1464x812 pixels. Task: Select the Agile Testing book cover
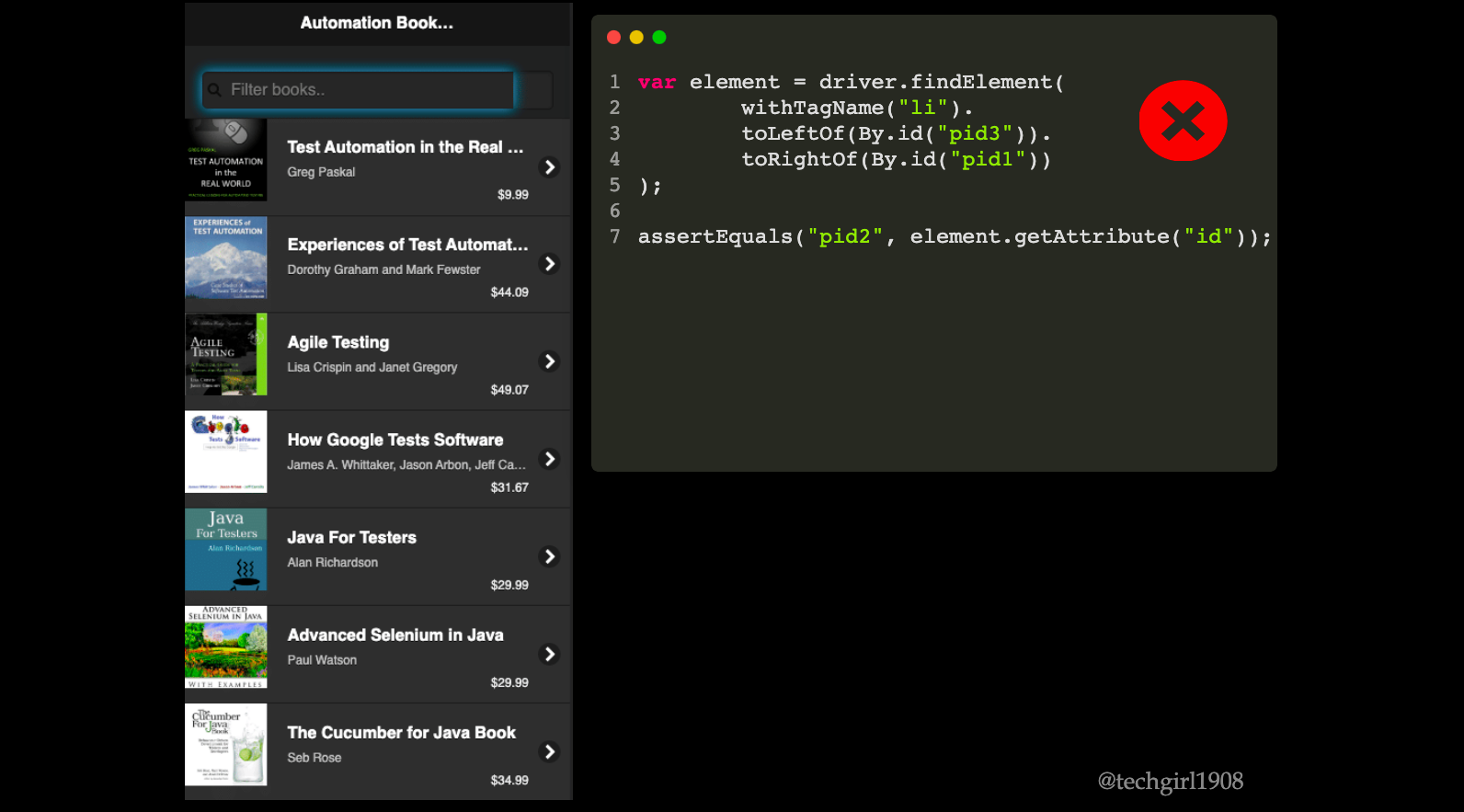coord(226,355)
